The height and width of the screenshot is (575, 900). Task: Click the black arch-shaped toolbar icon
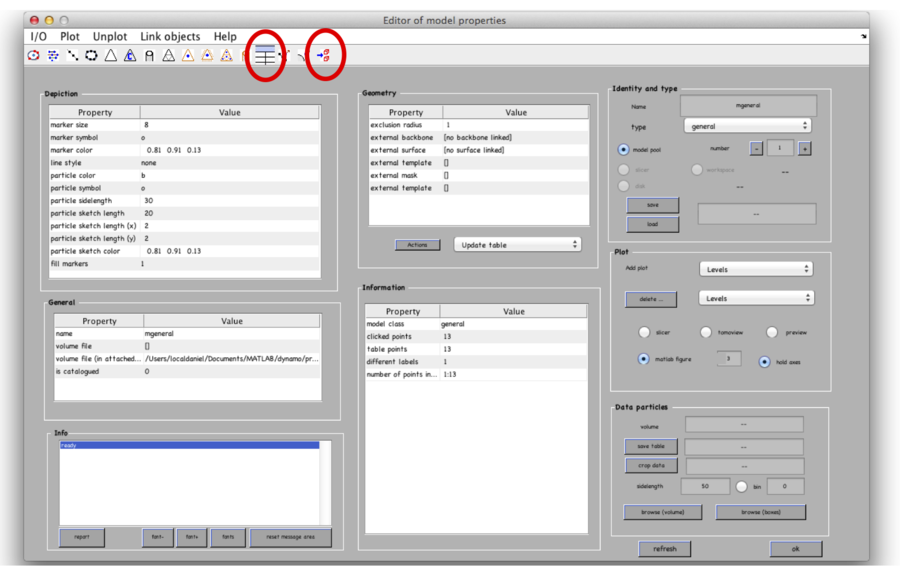149,56
